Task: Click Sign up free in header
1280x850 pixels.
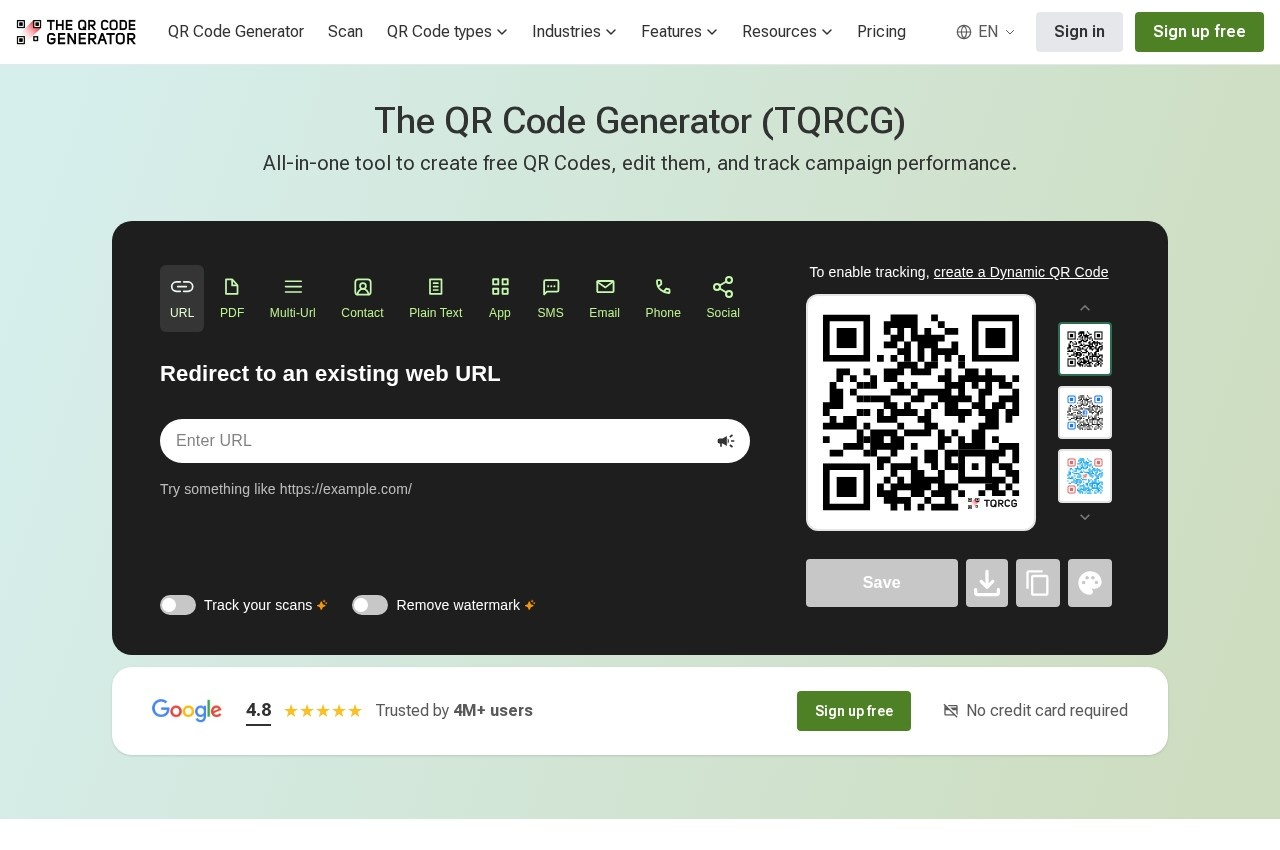Action: 1199,32
